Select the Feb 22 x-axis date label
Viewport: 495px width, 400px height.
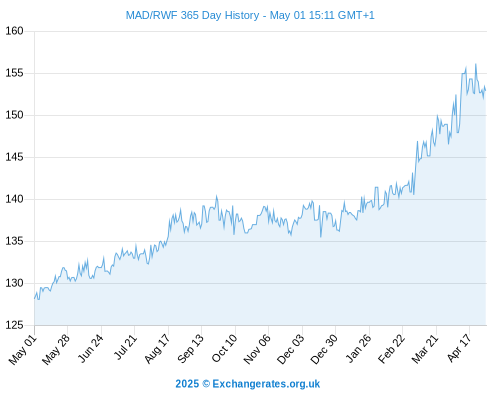pyautogui.click(x=391, y=349)
